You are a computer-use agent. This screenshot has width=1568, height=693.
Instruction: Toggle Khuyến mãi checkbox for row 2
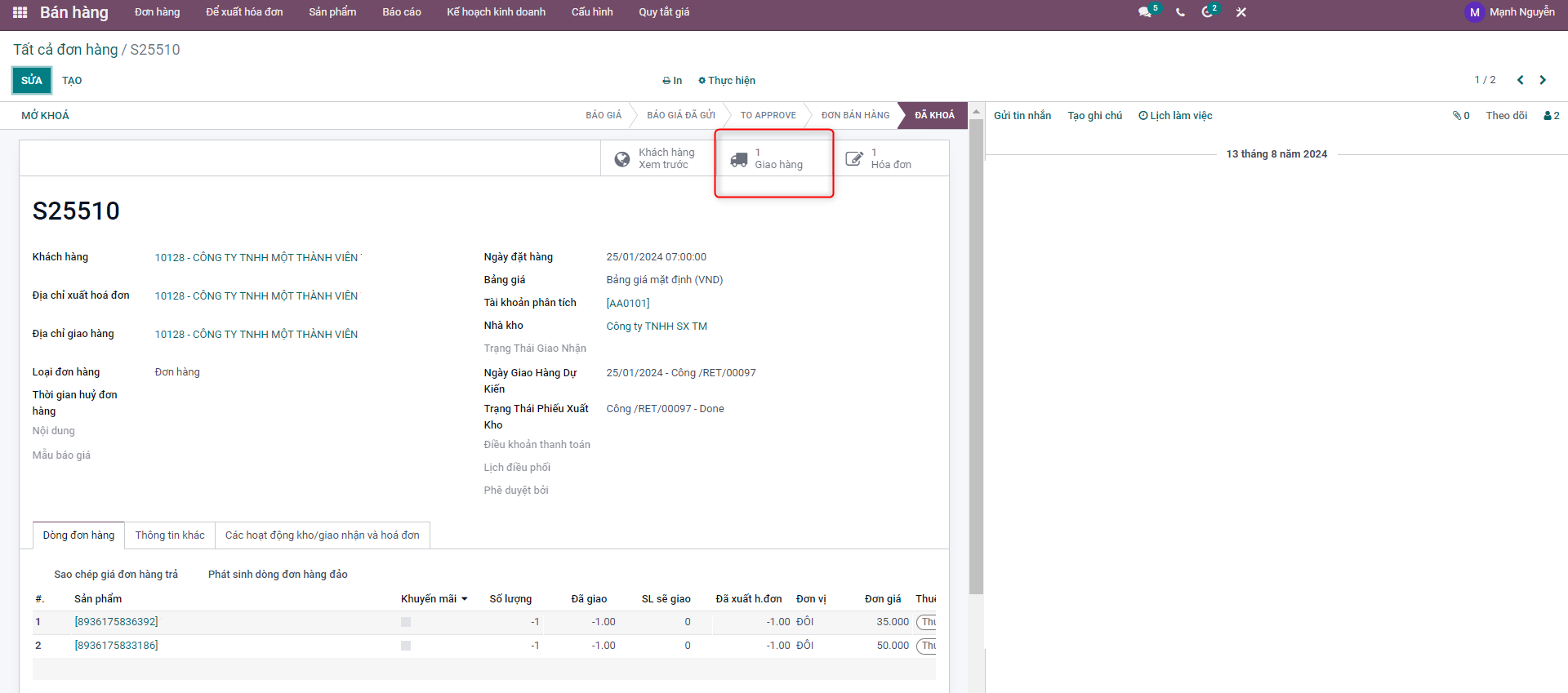click(406, 646)
